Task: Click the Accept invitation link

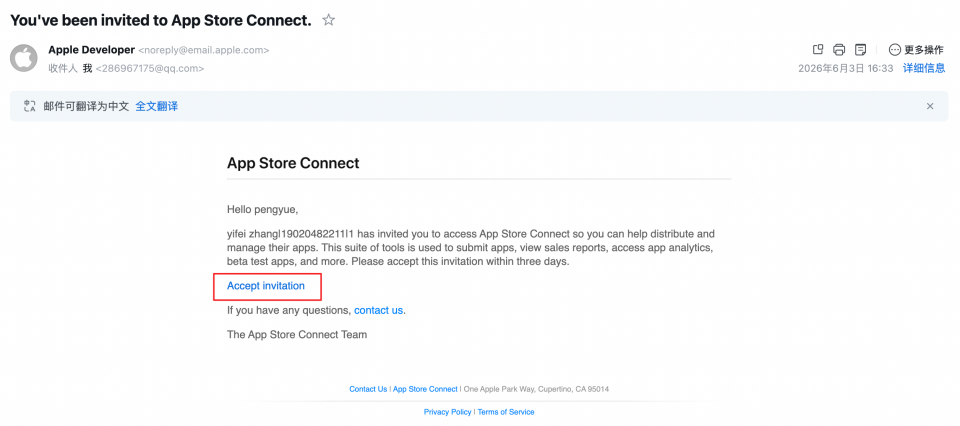Action: [x=266, y=286]
